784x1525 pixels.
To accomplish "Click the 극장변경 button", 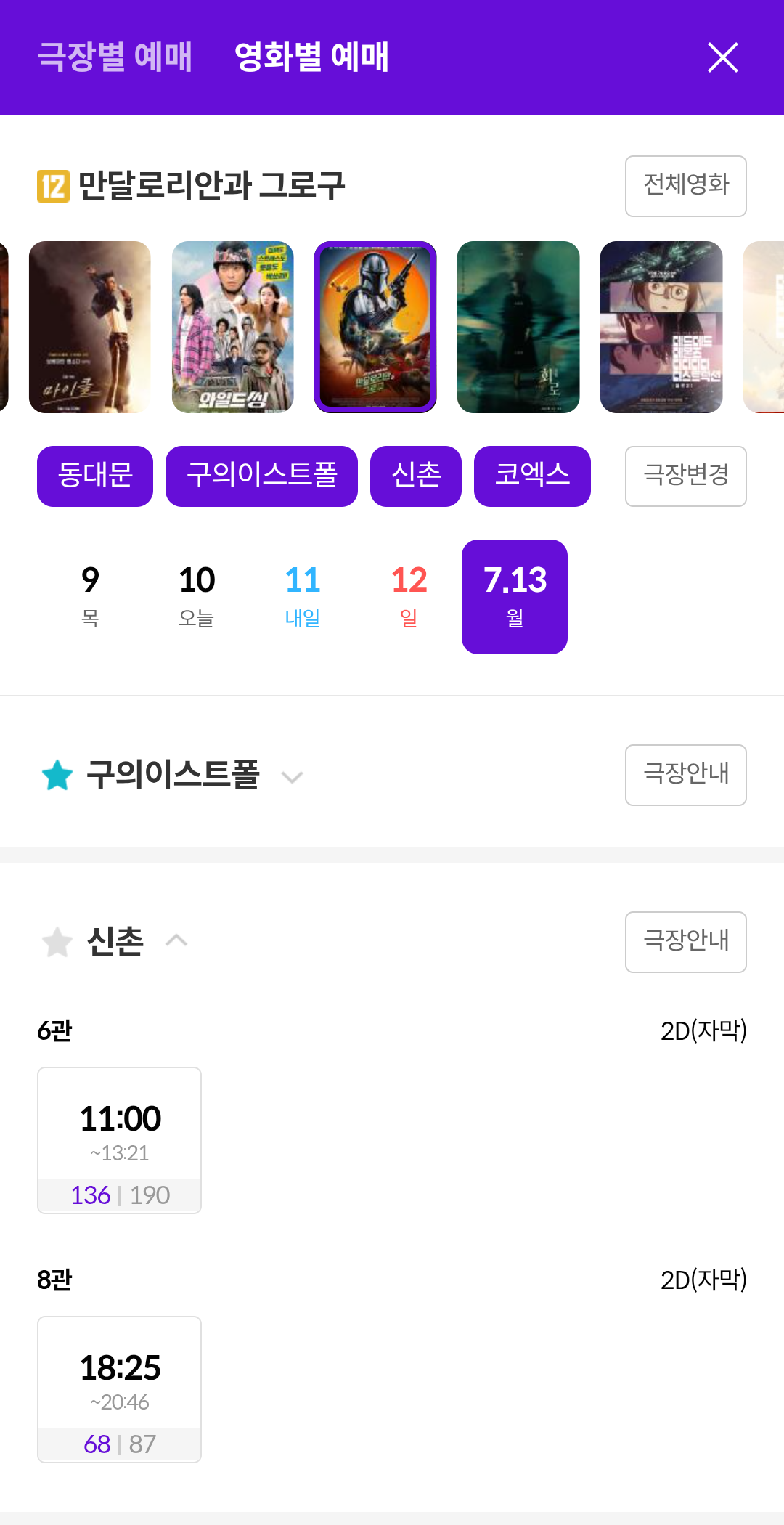I will (686, 476).
